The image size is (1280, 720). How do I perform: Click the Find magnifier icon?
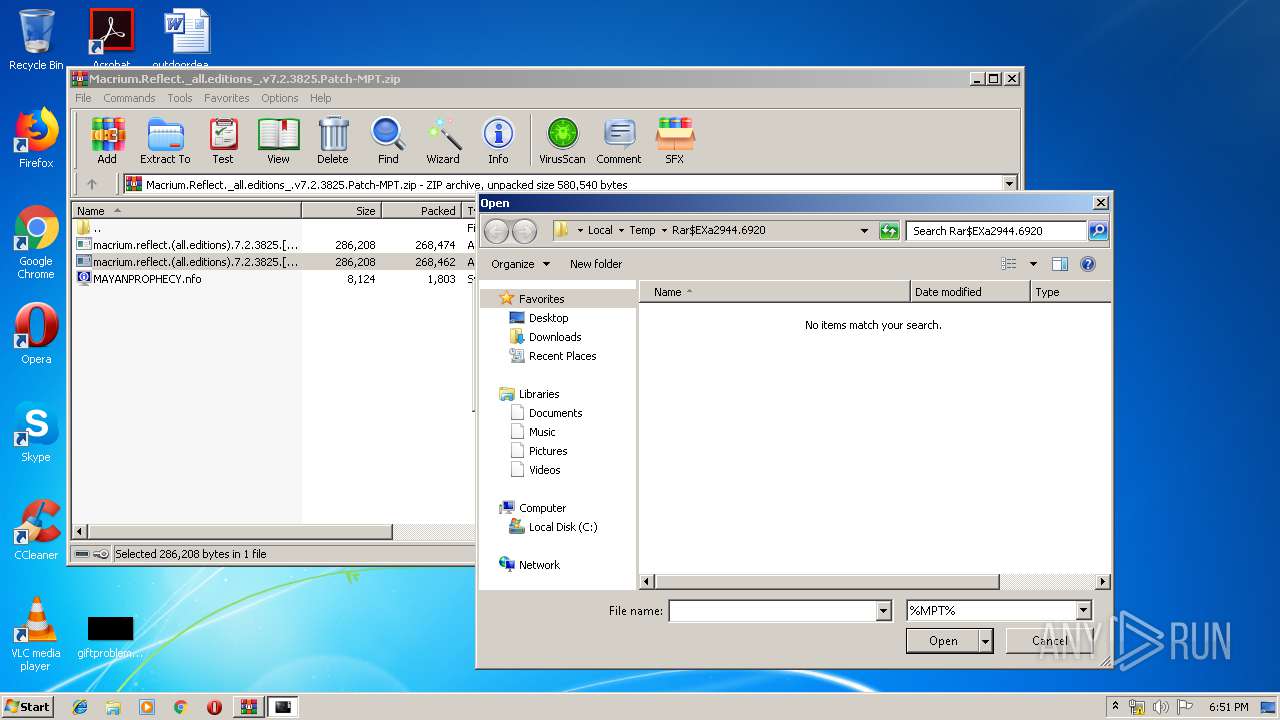click(388, 140)
